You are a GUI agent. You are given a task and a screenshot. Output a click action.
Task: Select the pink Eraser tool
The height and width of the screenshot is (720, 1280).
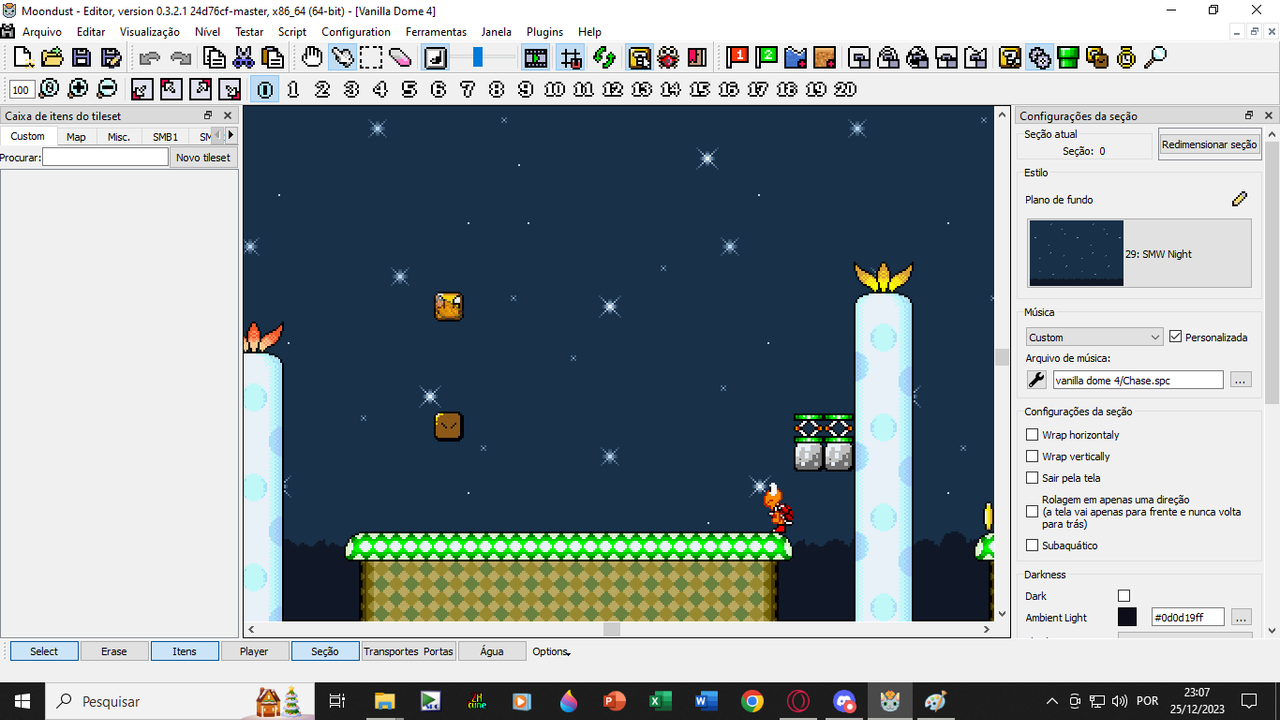tap(401, 58)
